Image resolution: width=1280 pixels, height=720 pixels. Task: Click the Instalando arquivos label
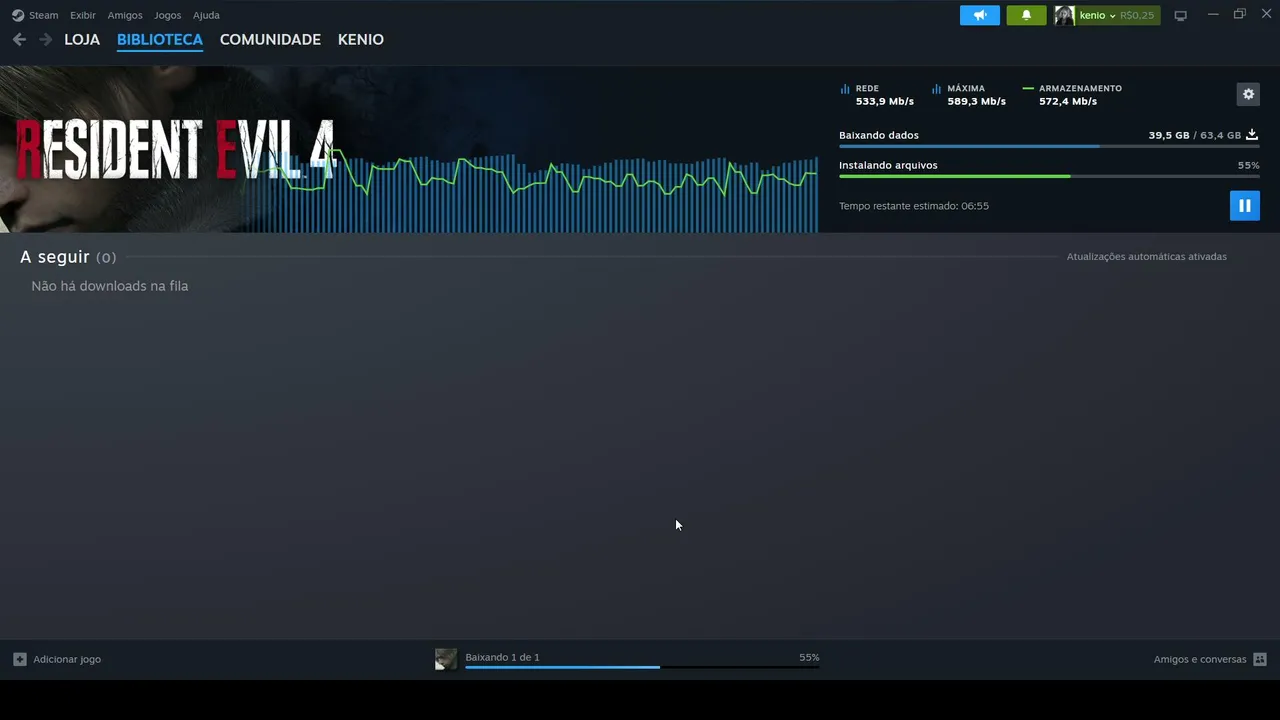tap(888, 165)
